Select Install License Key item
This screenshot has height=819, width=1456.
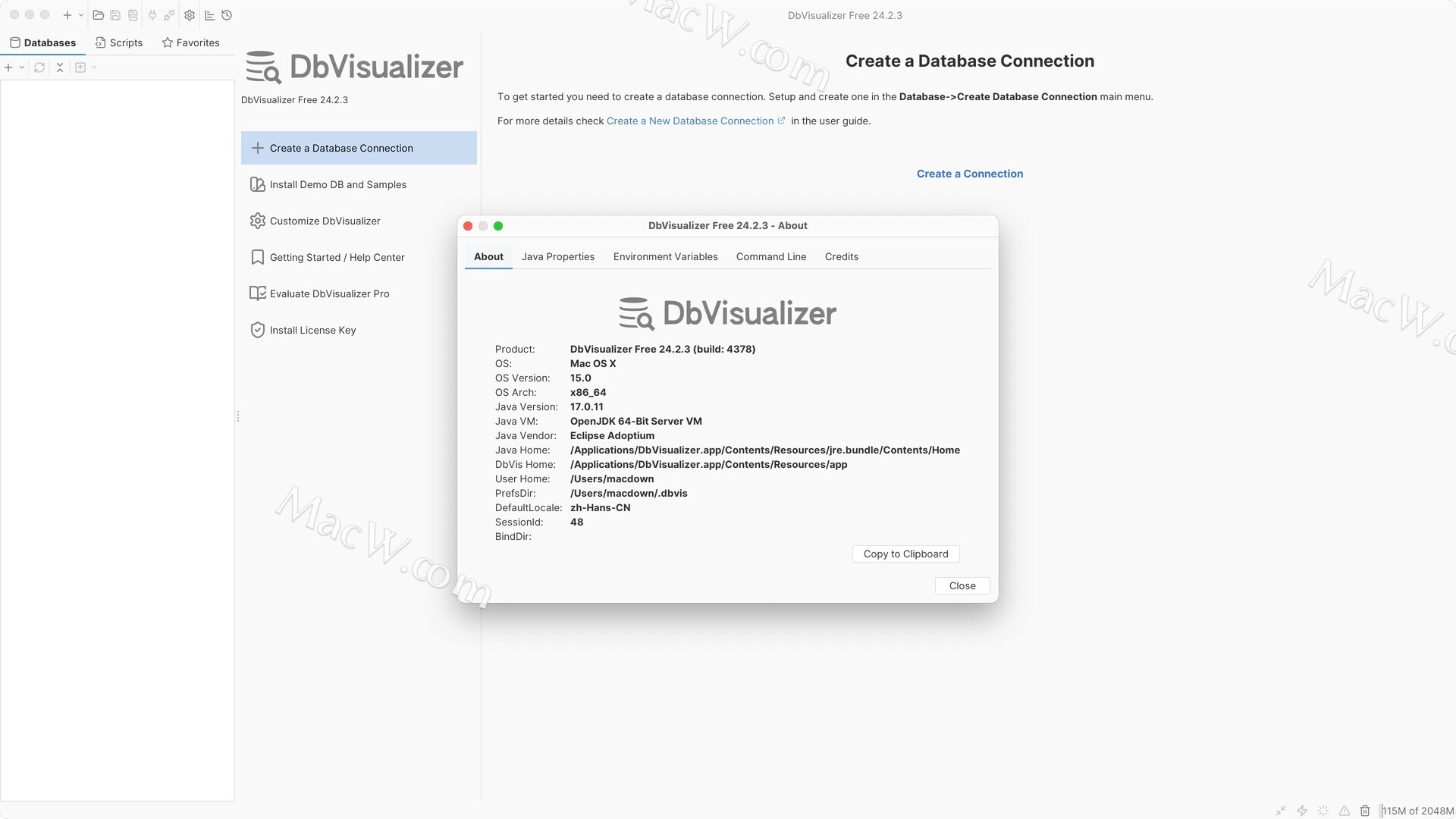359,330
